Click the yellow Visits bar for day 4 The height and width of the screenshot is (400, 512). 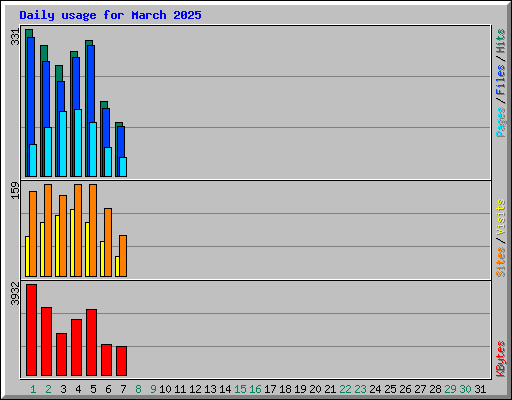(72, 243)
